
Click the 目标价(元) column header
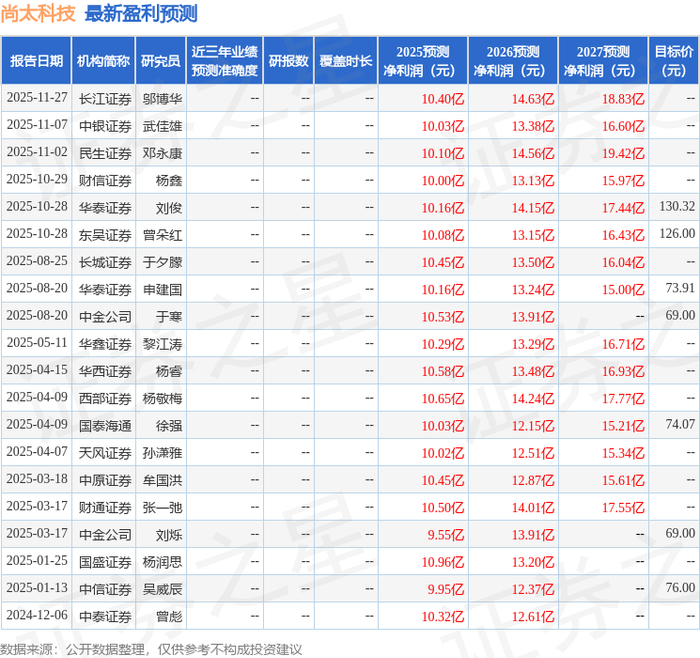(673, 61)
